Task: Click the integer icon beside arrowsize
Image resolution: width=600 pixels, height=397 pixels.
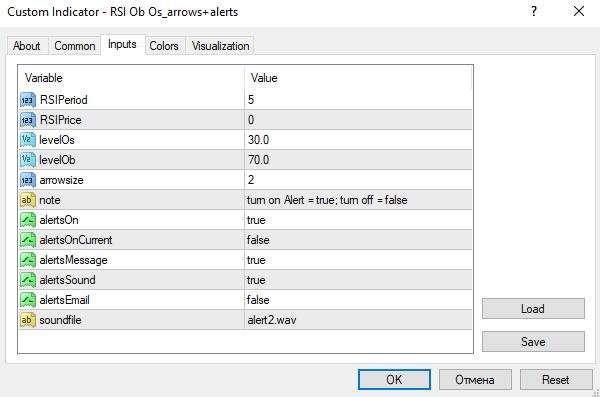Action: [28, 180]
